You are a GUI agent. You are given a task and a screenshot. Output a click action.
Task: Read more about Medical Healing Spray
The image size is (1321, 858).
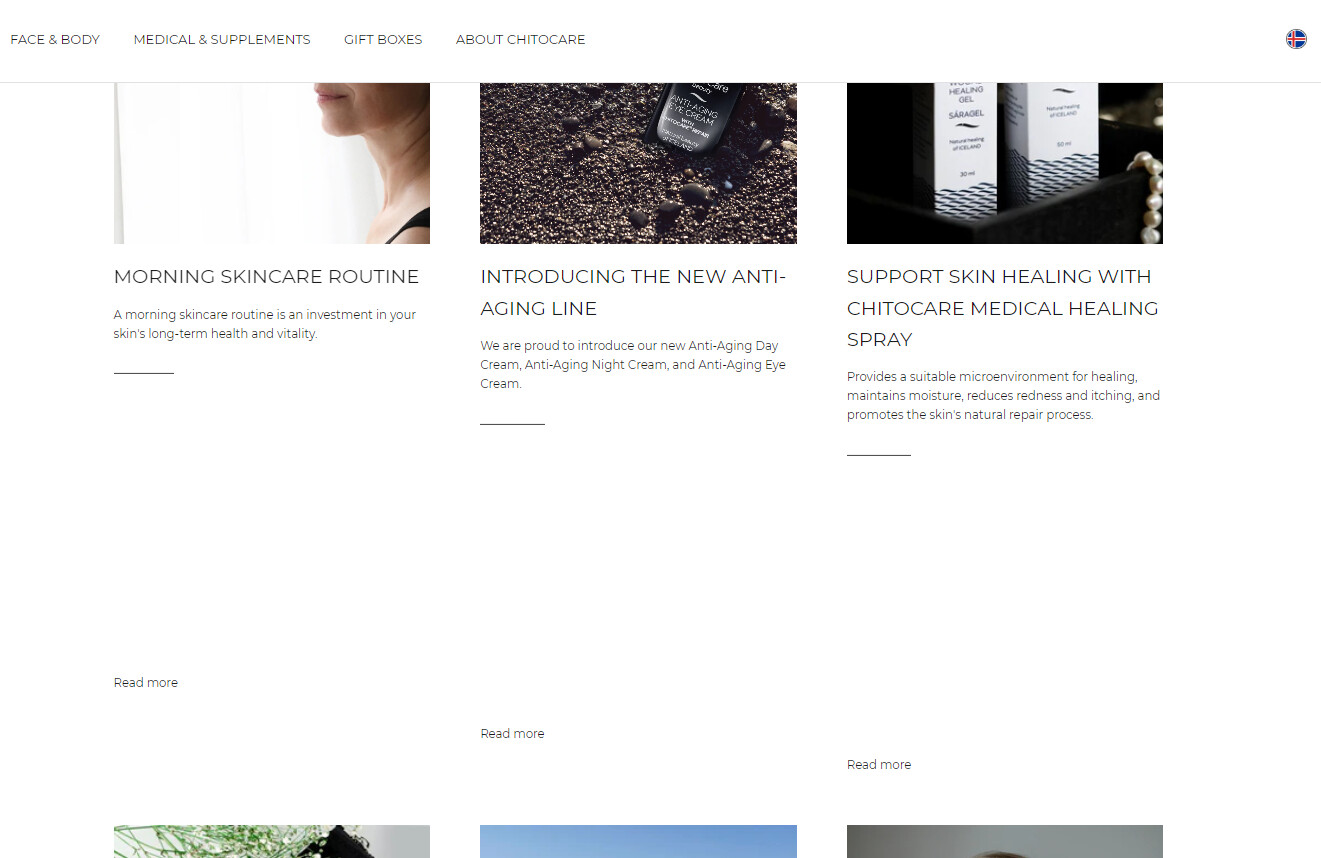tap(879, 765)
